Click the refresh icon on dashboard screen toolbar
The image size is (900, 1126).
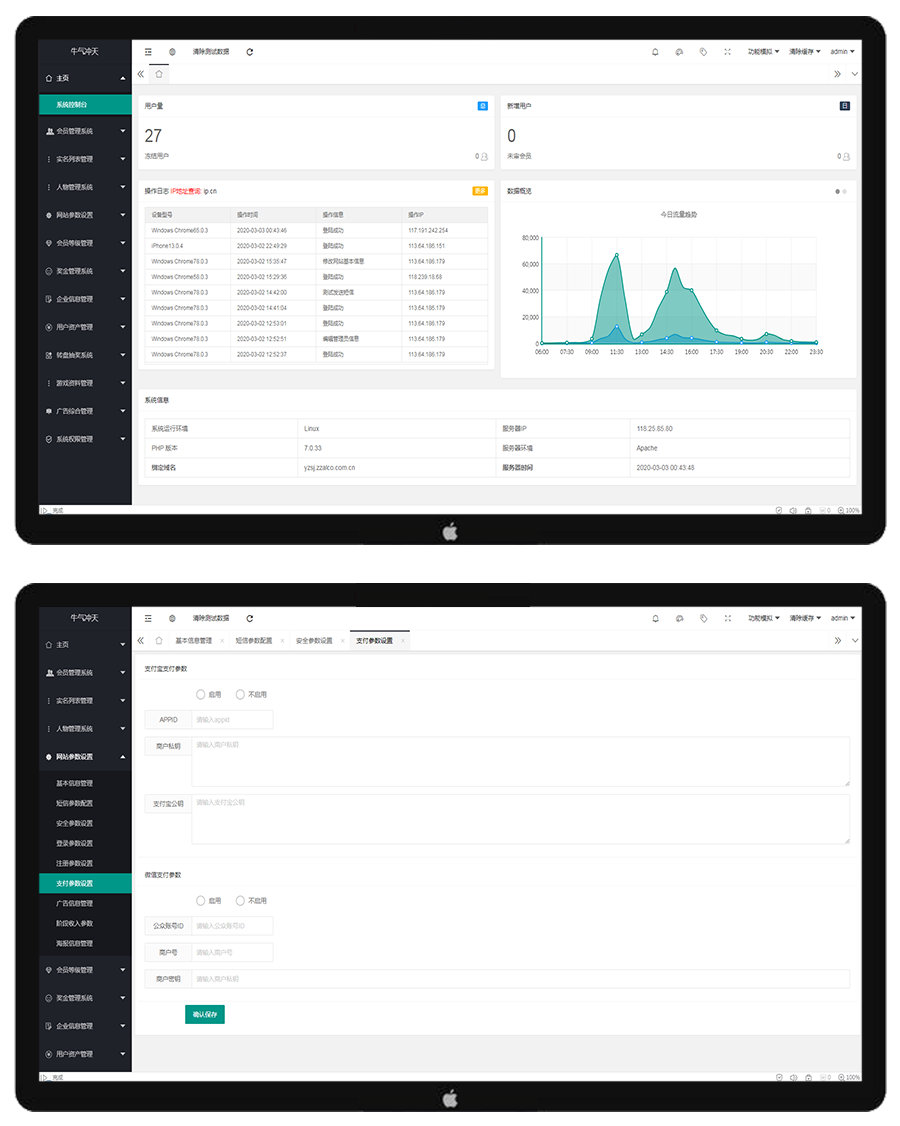pyautogui.click(x=249, y=52)
